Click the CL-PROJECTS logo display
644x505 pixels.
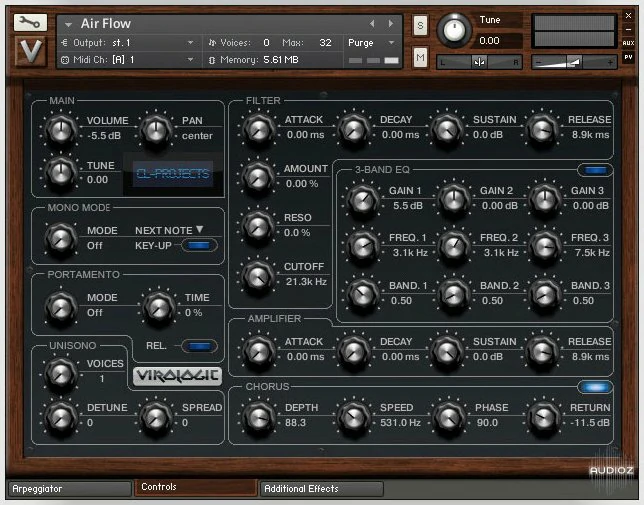(x=173, y=174)
